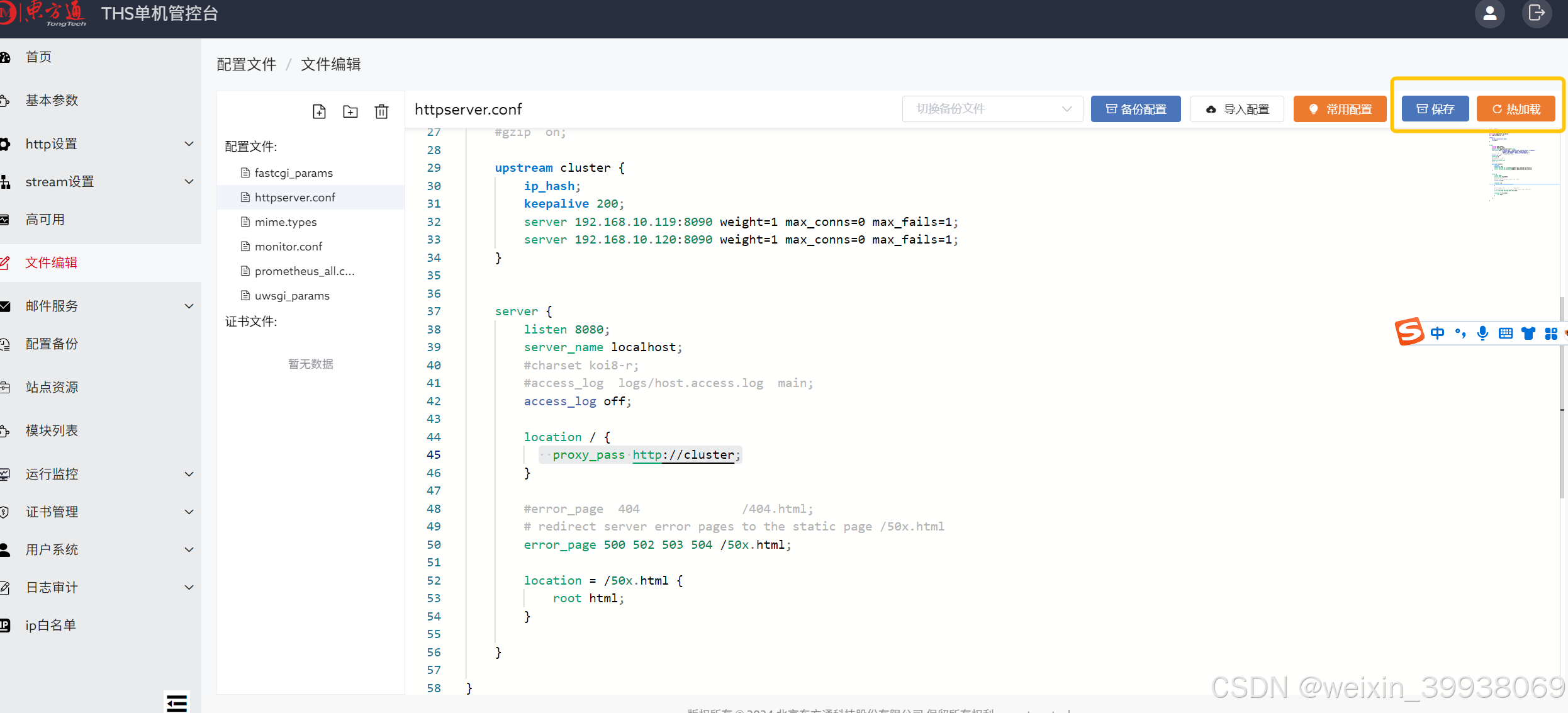Click the 热加载 button

click(1516, 109)
